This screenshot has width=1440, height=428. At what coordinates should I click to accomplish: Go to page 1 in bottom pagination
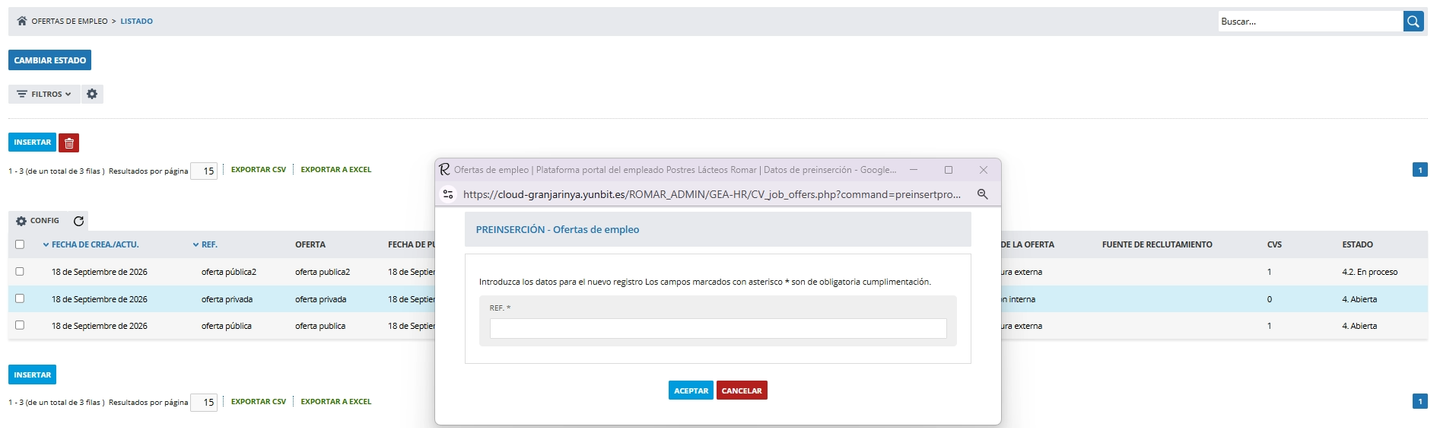[x=1420, y=401]
